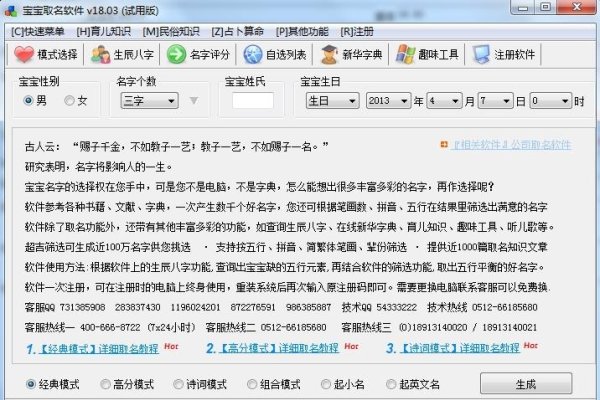Close the 宝宝取名软件 window
Image resolution: width=600 pixels, height=400 pixels.
[577, 7]
